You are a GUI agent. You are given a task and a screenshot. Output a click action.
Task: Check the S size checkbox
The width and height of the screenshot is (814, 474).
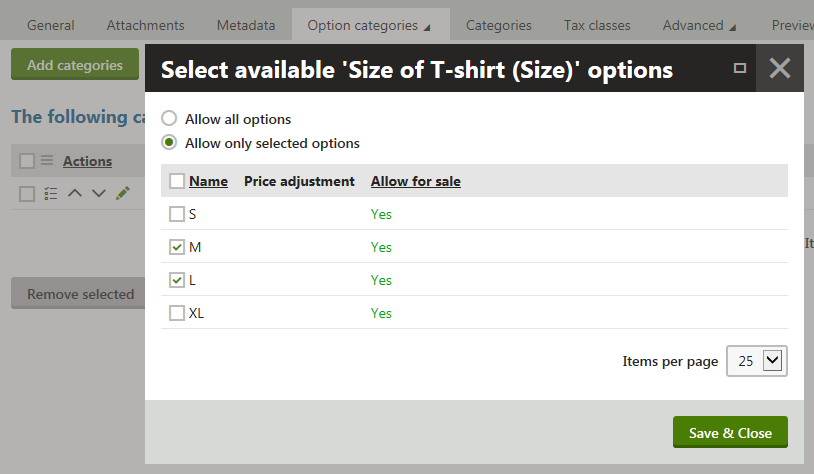177,214
